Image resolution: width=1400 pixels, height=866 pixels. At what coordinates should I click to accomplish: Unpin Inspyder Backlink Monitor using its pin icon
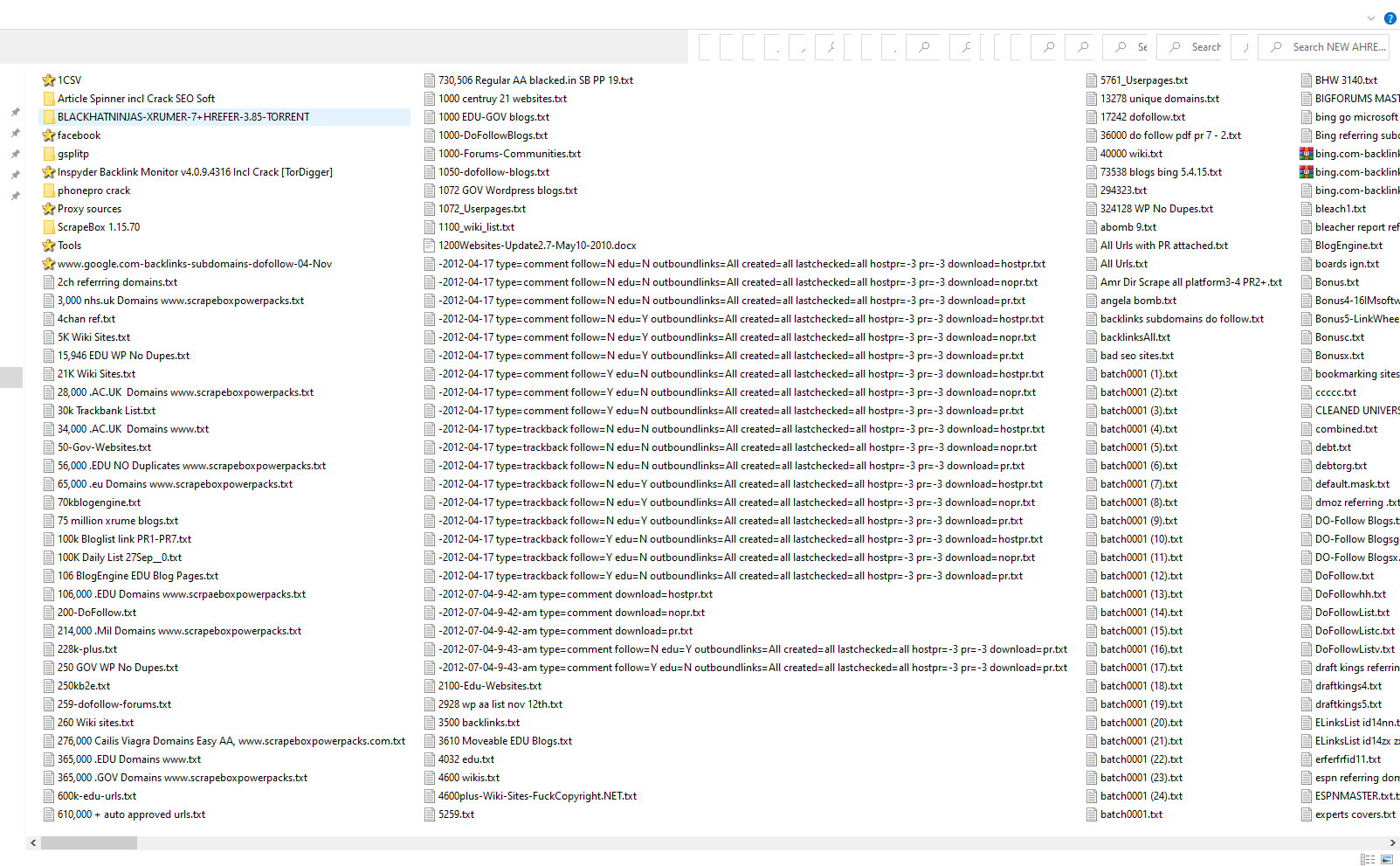pyautogui.click(x=15, y=172)
